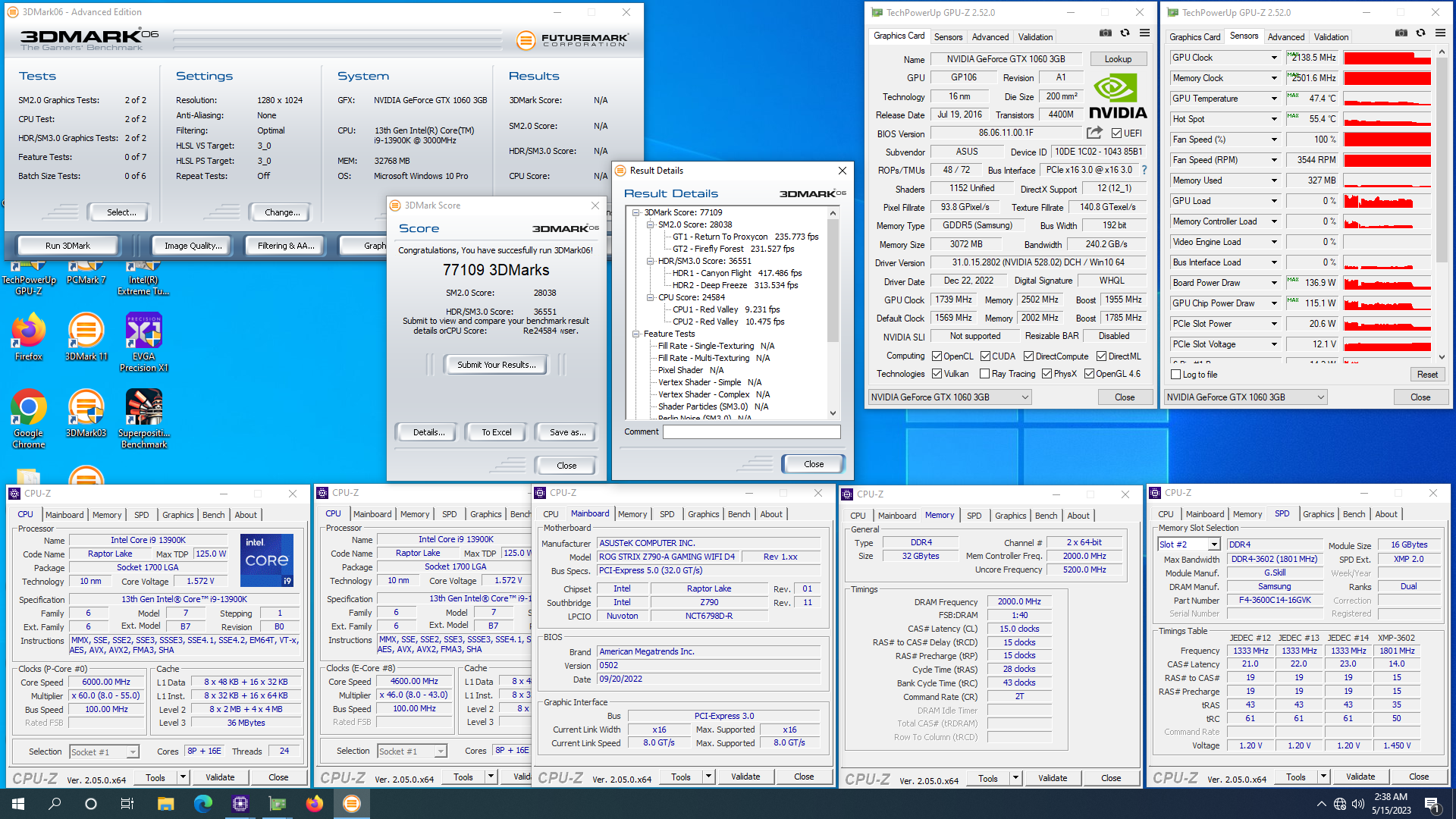Screen dimensions: 1456x819
Task: Click the BIOS share/export icon in GPU-Z
Action: 1094,133
